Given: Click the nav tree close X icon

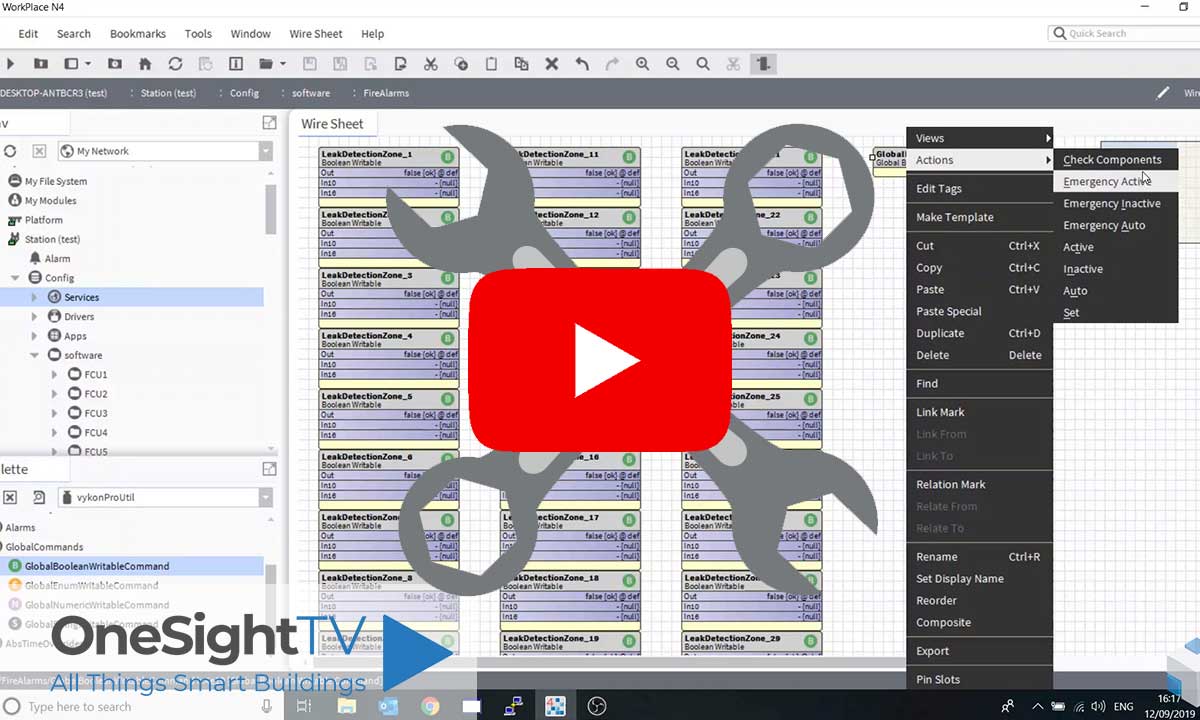Looking at the screenshot, I should pyautogui.click(x=39, y=151).
